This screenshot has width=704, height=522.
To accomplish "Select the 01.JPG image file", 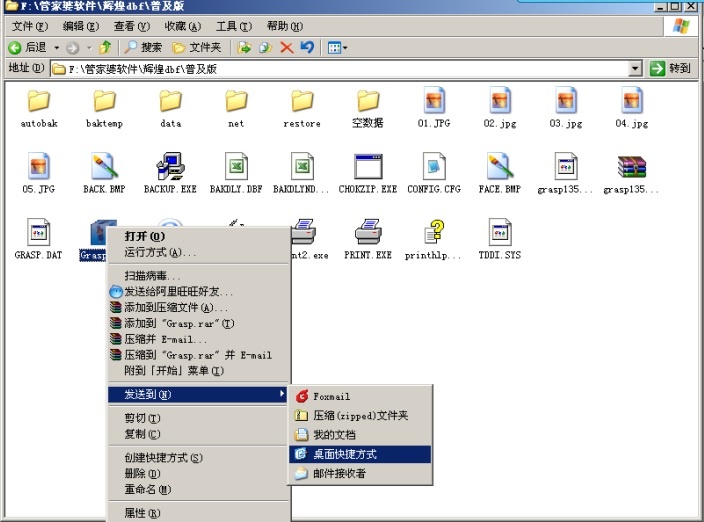I will tap(434, 101).
